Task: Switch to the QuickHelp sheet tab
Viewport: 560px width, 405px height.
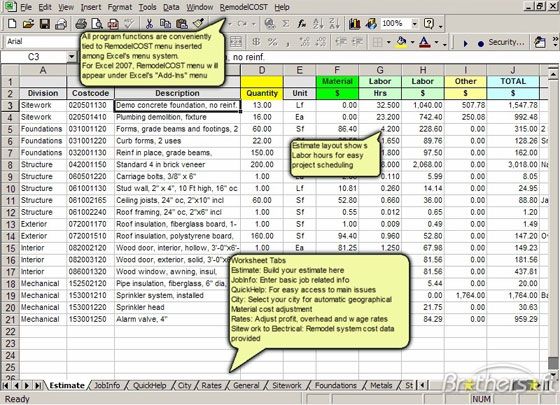Action: pyautogui.click(x=149, y=385)
